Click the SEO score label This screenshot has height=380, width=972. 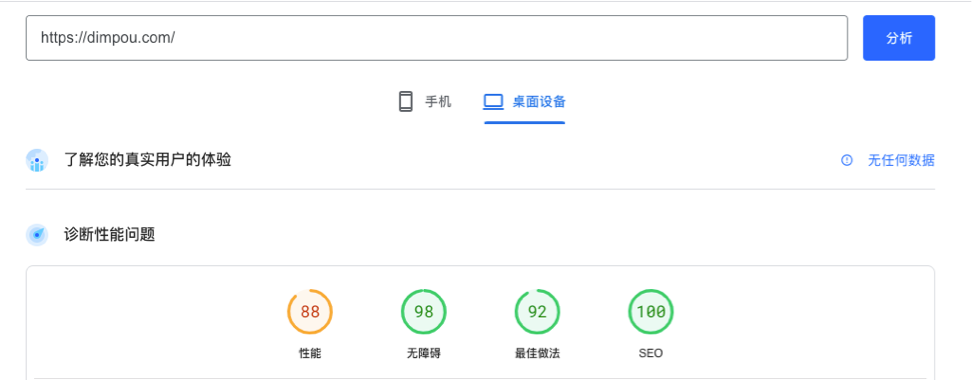[651, 353]
